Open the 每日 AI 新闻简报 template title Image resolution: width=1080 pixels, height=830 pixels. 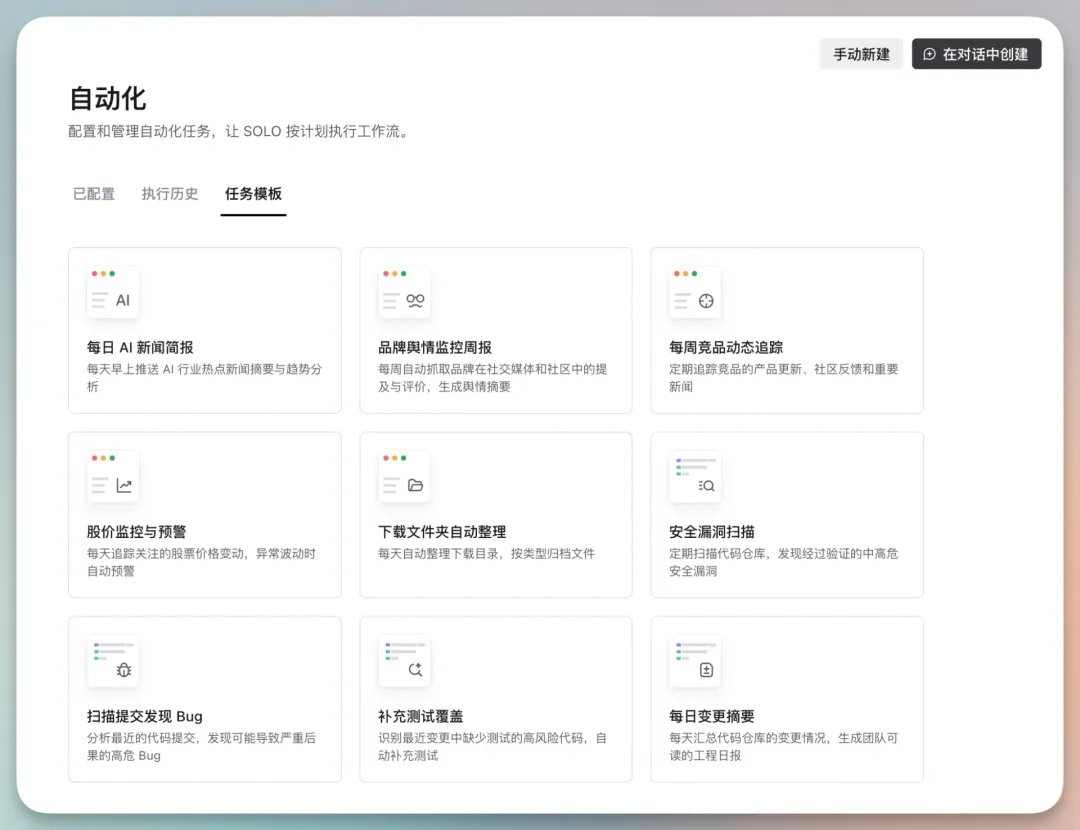(140, 347)
